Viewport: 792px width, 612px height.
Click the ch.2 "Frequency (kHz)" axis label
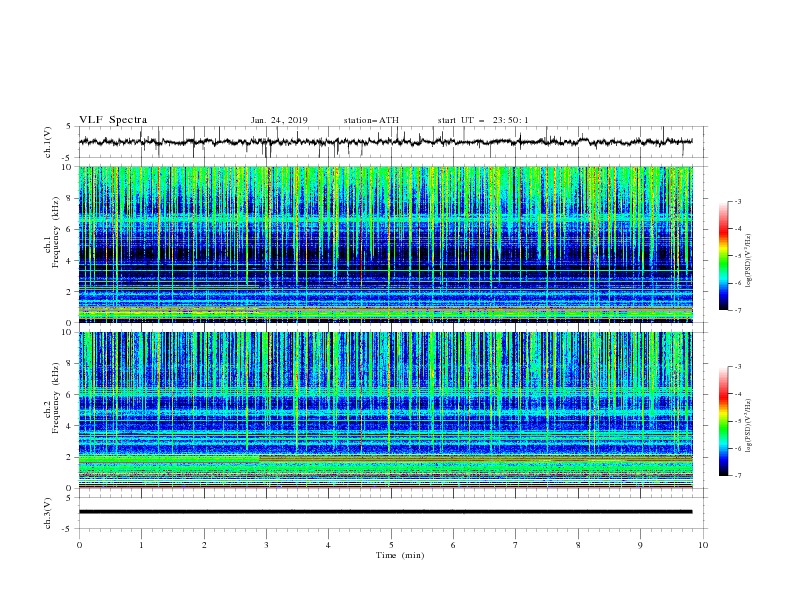56,397
